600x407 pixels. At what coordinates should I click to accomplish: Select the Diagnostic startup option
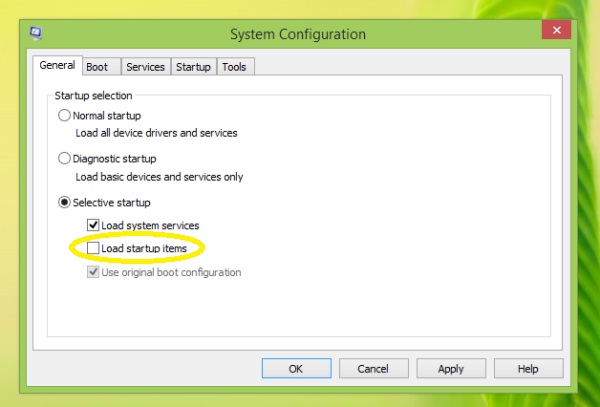click(x=65, y=159)
